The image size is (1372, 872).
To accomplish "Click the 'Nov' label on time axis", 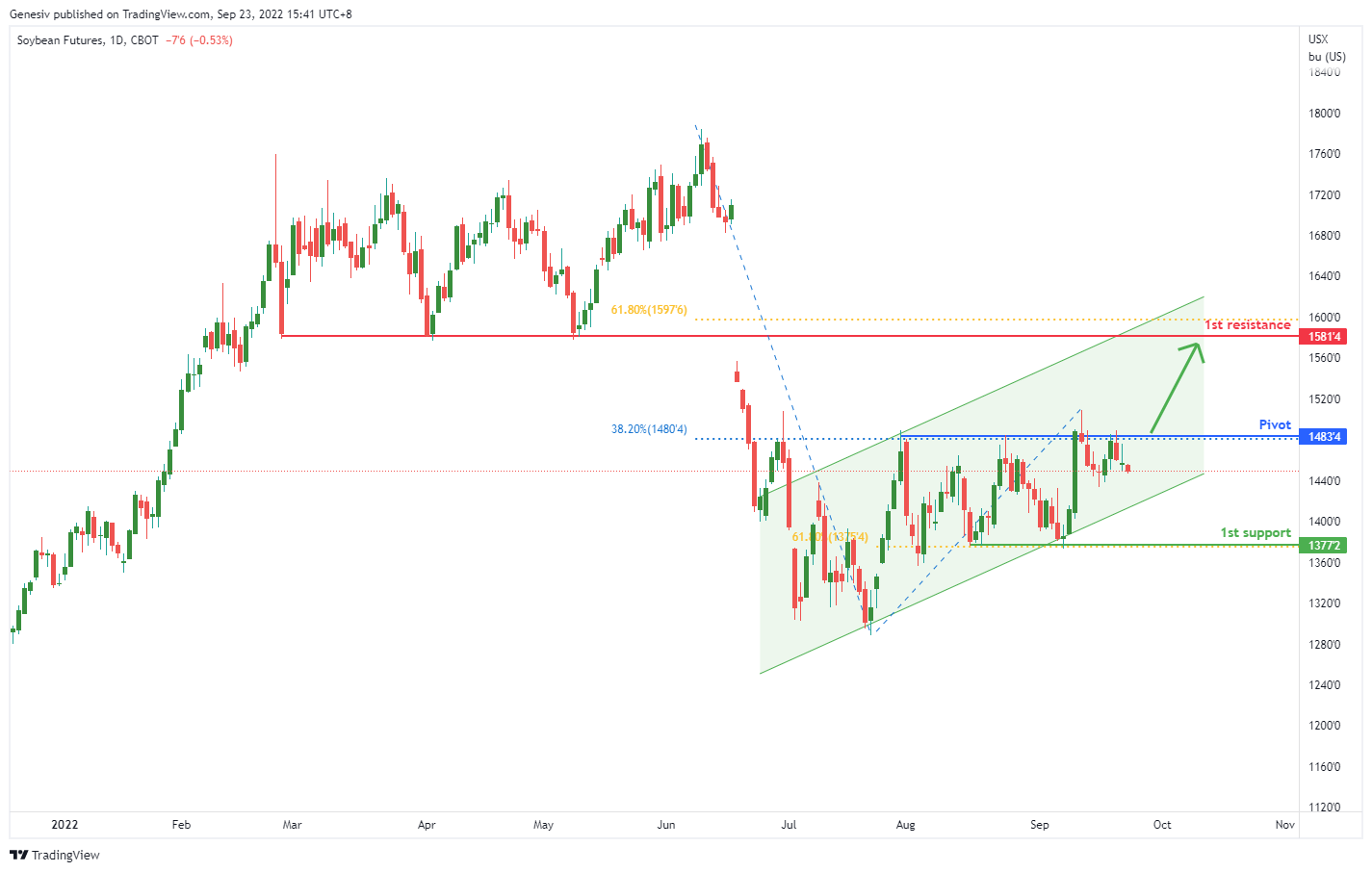I will point(1284,825).
